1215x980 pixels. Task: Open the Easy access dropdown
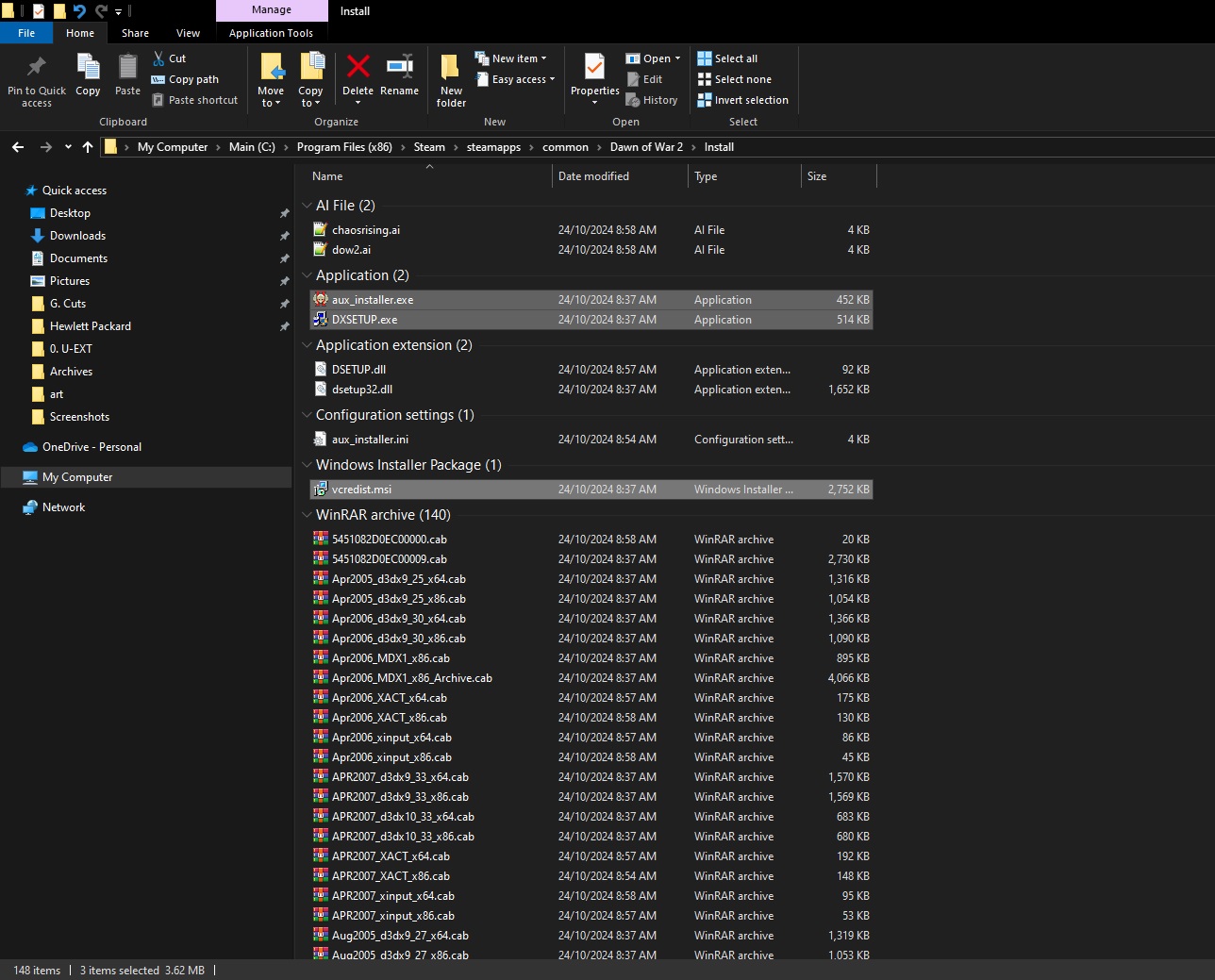pos(514,79)
